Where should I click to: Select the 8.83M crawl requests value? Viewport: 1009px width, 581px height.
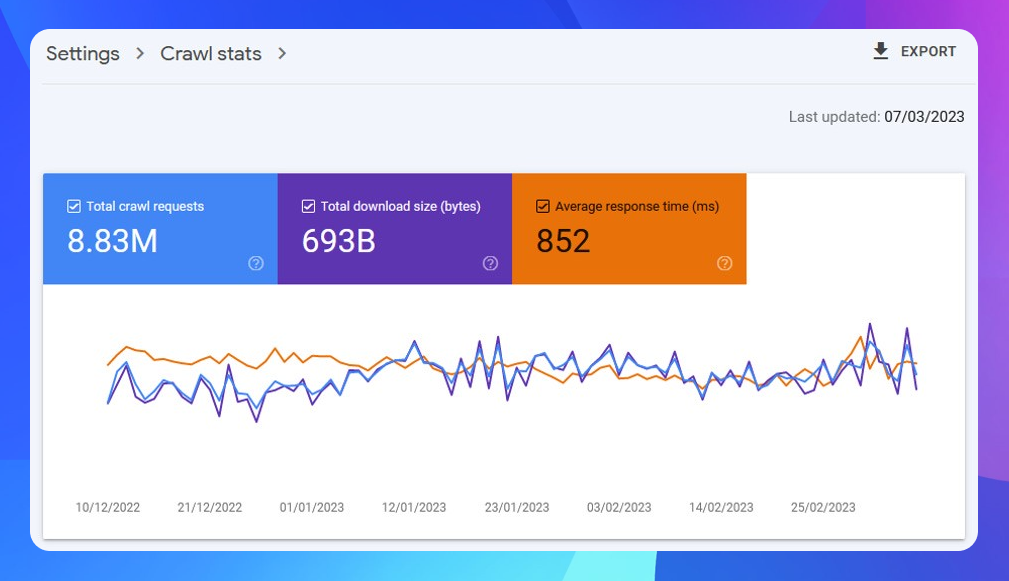113,241
